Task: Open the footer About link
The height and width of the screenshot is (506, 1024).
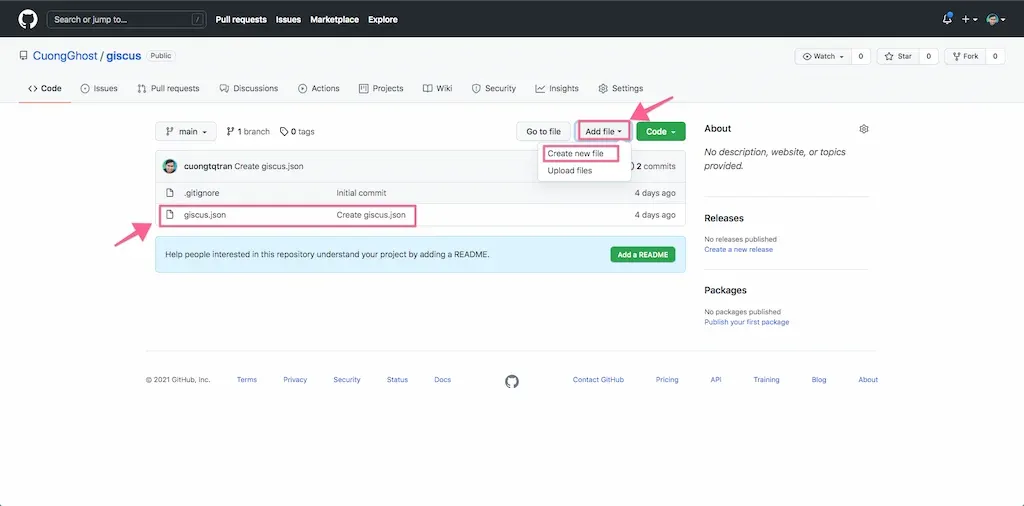Action: click(x=868, y=380)
